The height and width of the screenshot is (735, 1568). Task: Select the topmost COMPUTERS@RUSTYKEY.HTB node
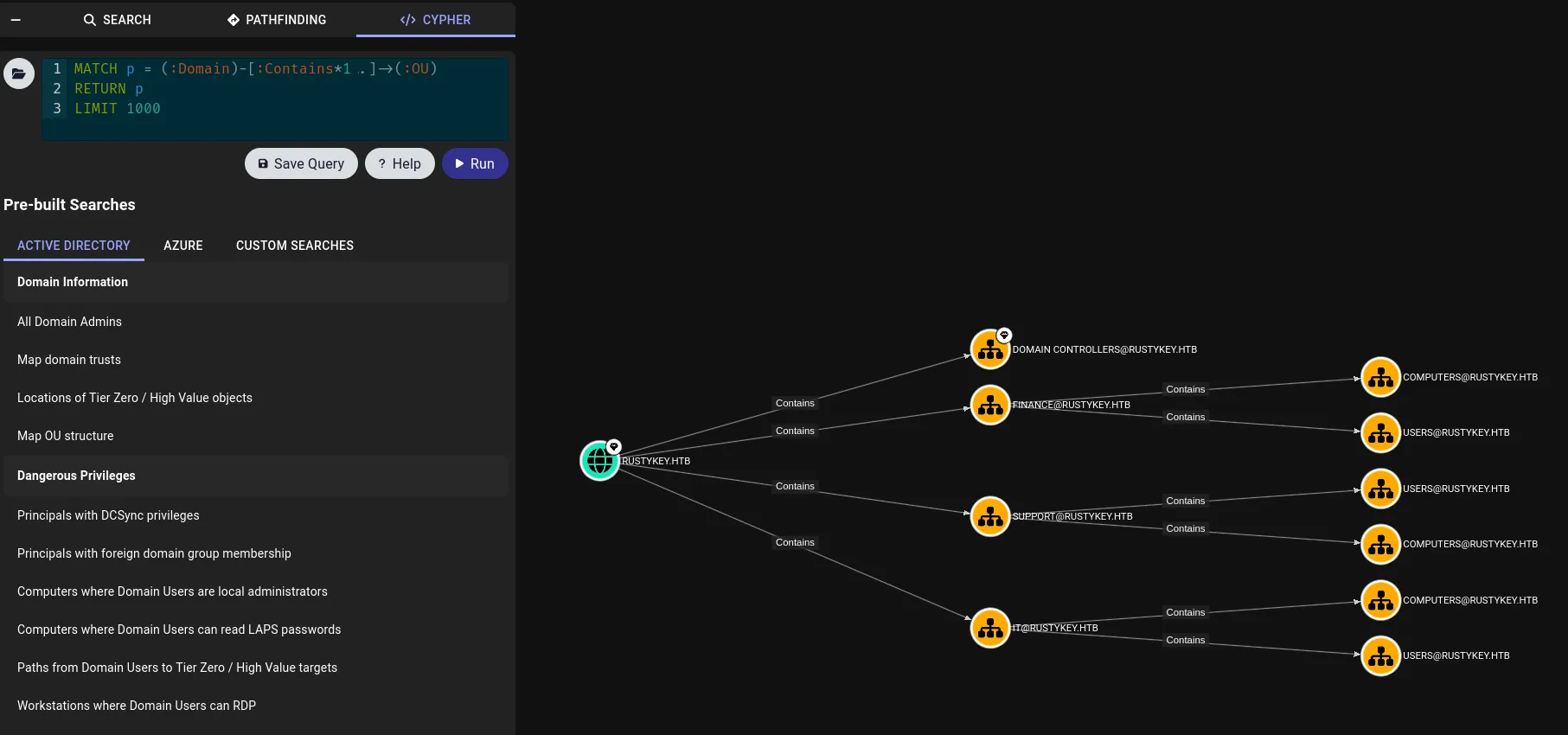[x=1380, y=377]
